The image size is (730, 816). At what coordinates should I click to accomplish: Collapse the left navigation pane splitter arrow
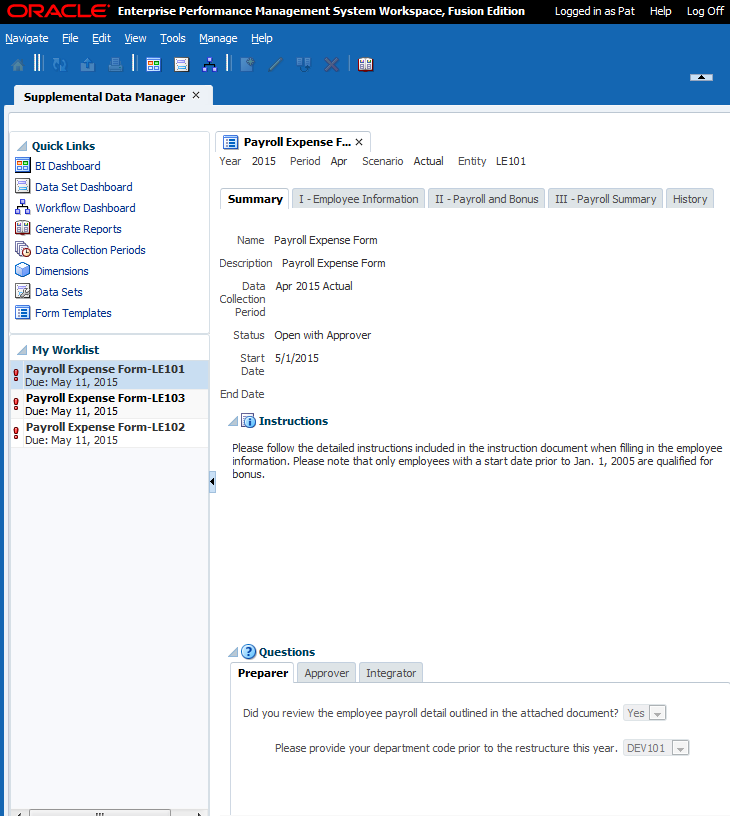[212, 481]
